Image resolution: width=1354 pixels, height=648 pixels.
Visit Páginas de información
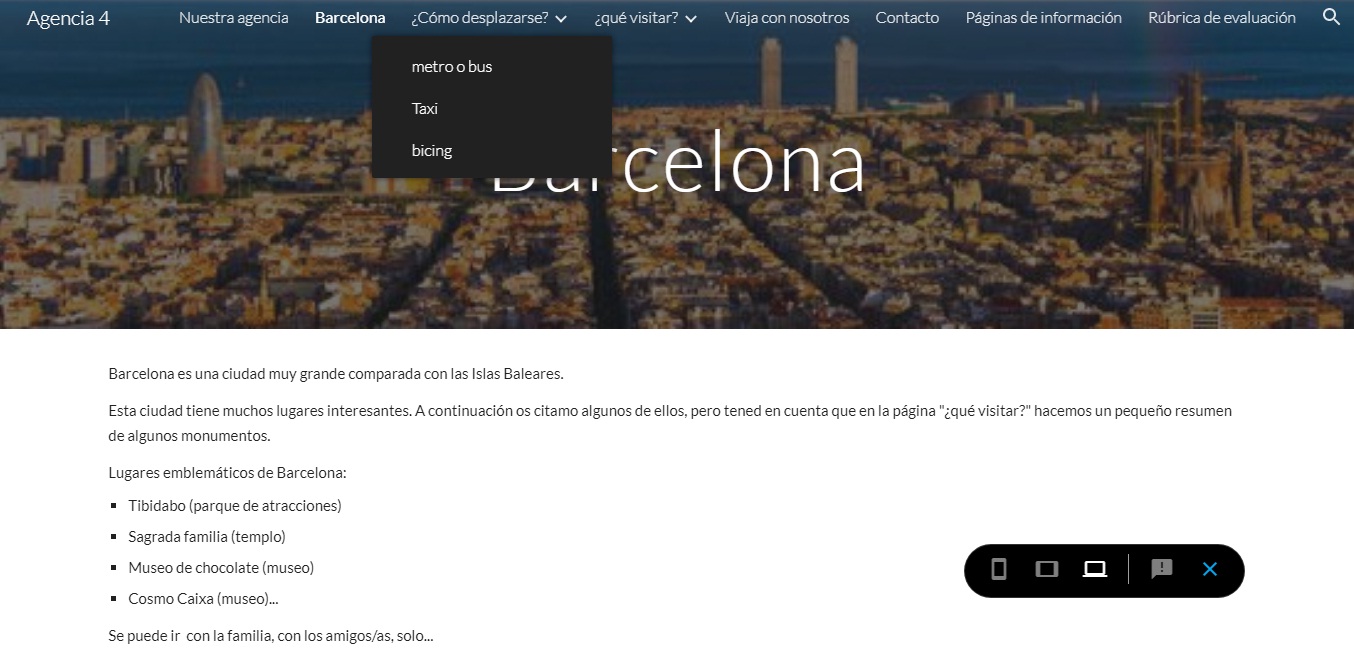click(1043, 18)
